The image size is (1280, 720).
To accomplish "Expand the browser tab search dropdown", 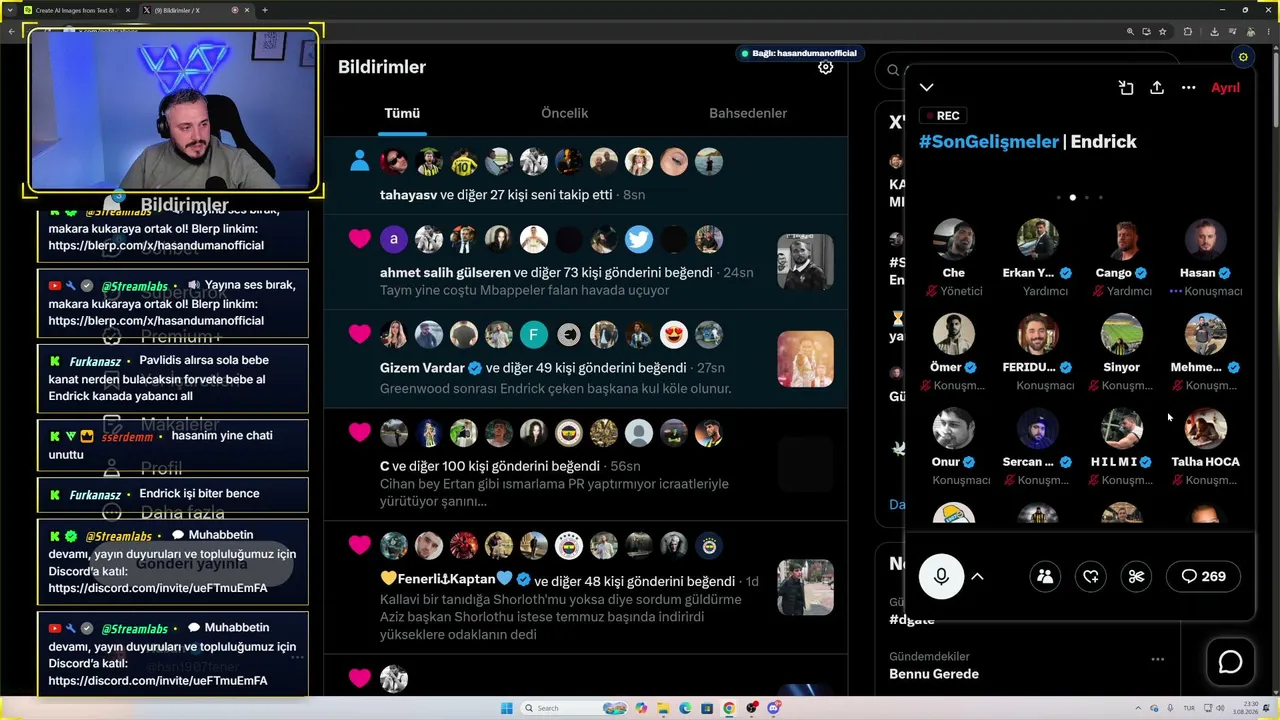I will 11,10.
